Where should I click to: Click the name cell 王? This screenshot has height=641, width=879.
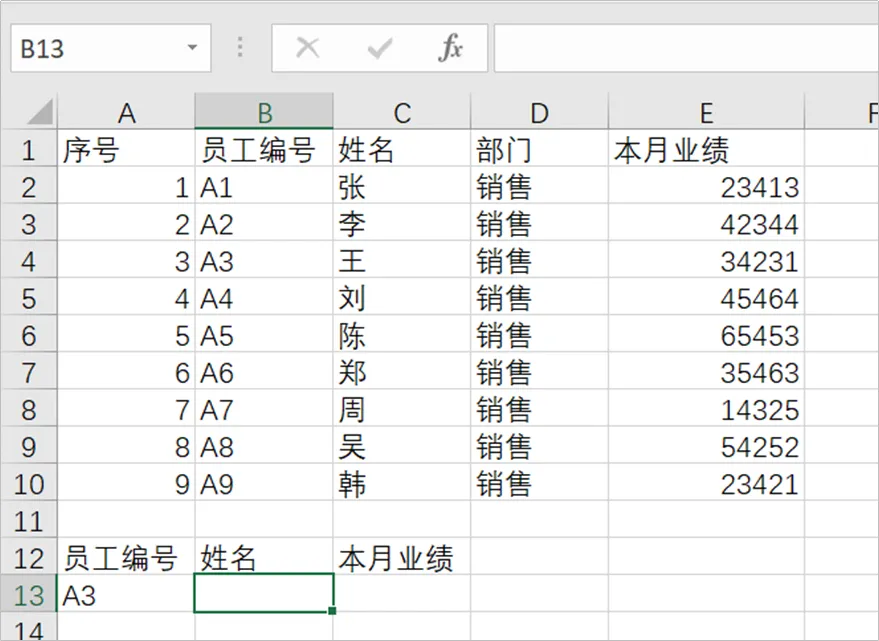pyautogui.click(x=401, y=260)
